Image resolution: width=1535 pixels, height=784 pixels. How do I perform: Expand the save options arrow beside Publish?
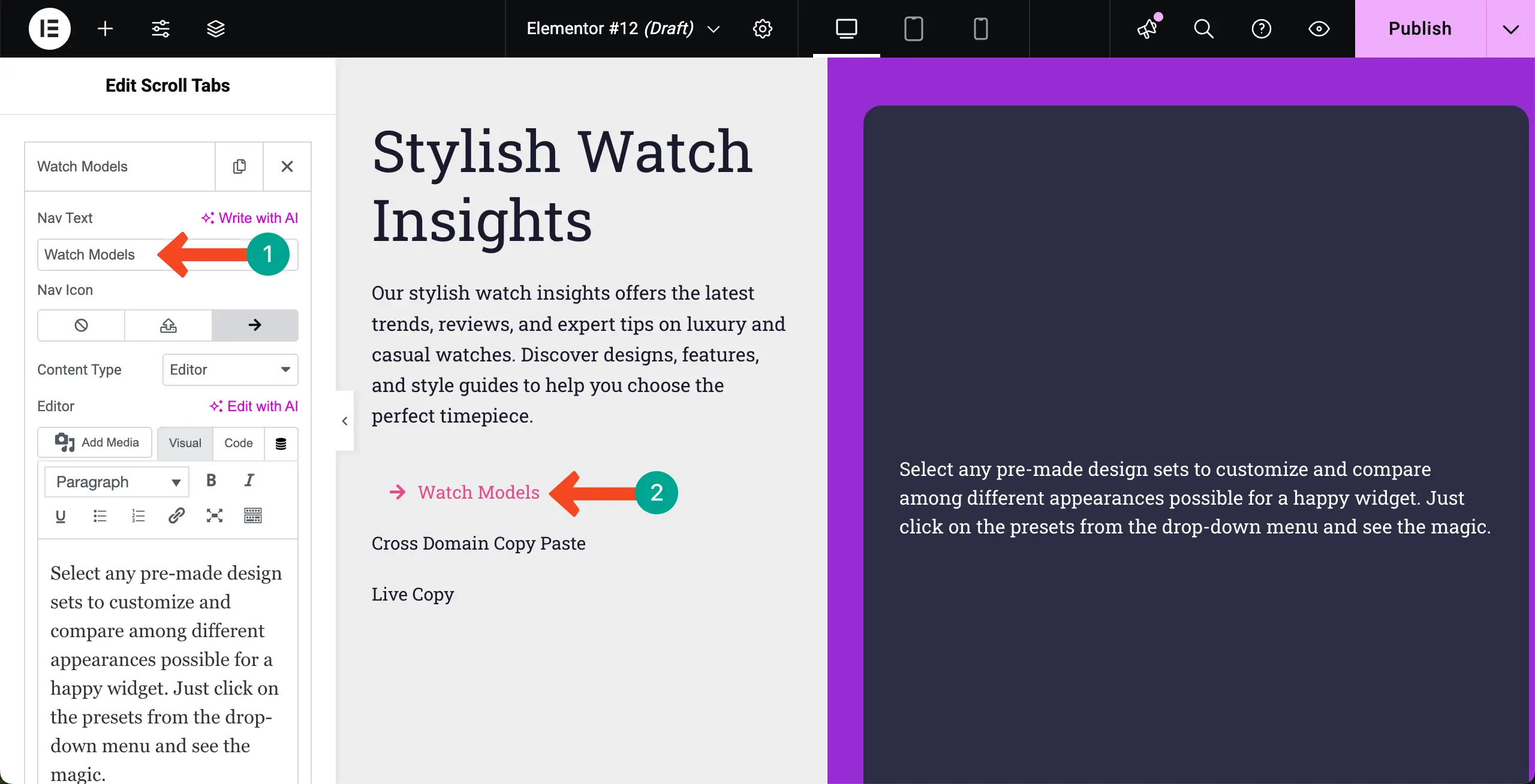1510,29
